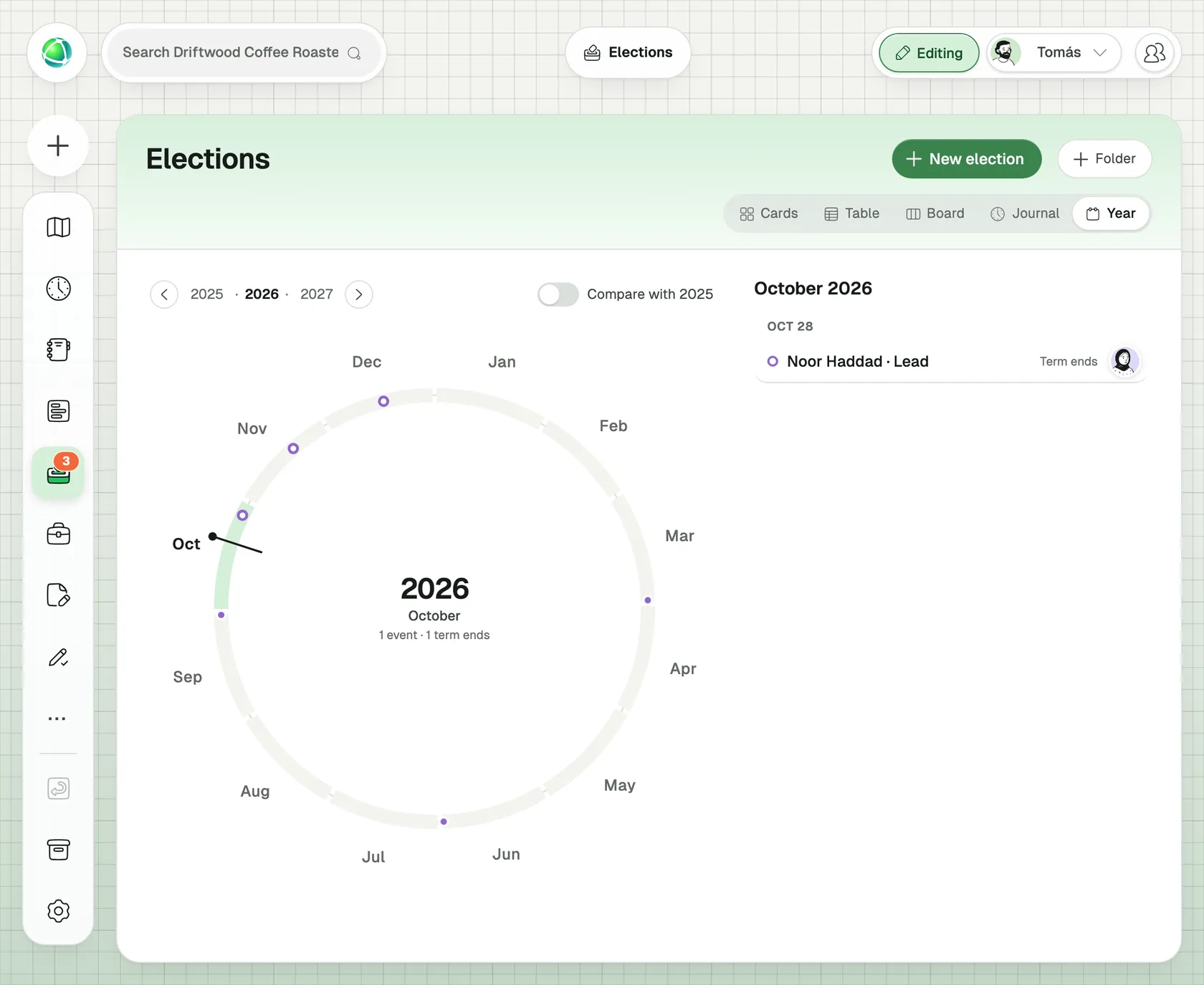
Task: Open the archive box icon in sidebar
Action: click(58, 850)
